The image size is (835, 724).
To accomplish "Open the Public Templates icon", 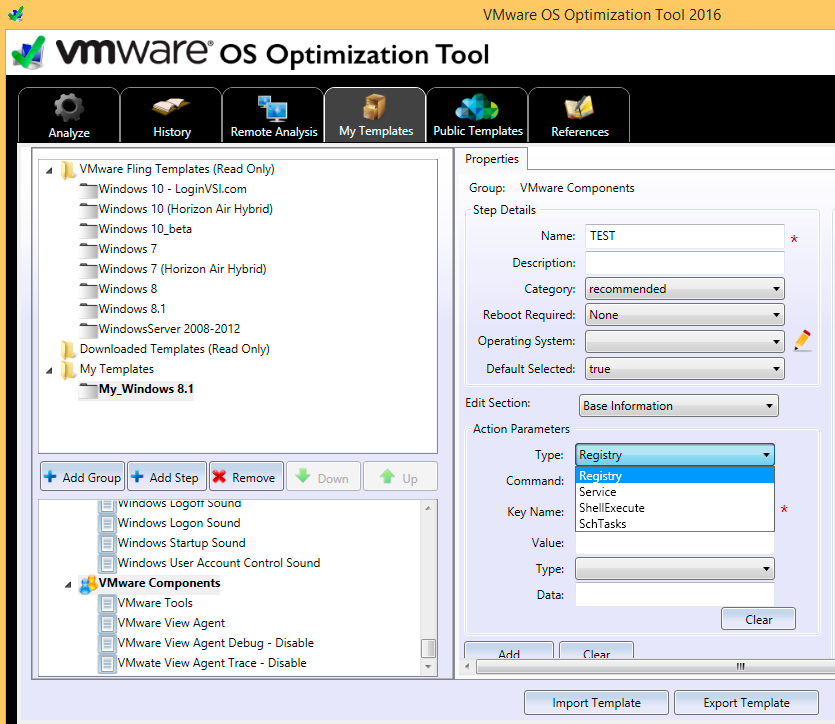I will pos(477,107).
